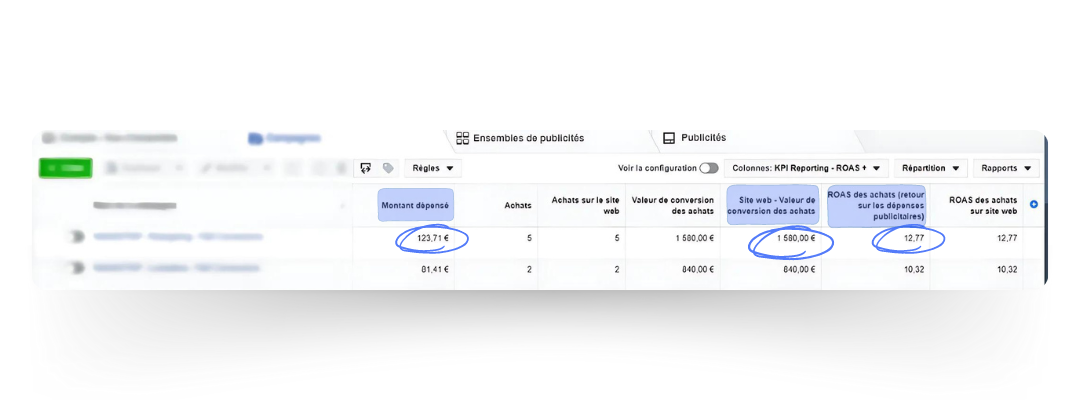1080x400 pixels.
Task: Click the square icon beside Publicités
Action: 669,138
